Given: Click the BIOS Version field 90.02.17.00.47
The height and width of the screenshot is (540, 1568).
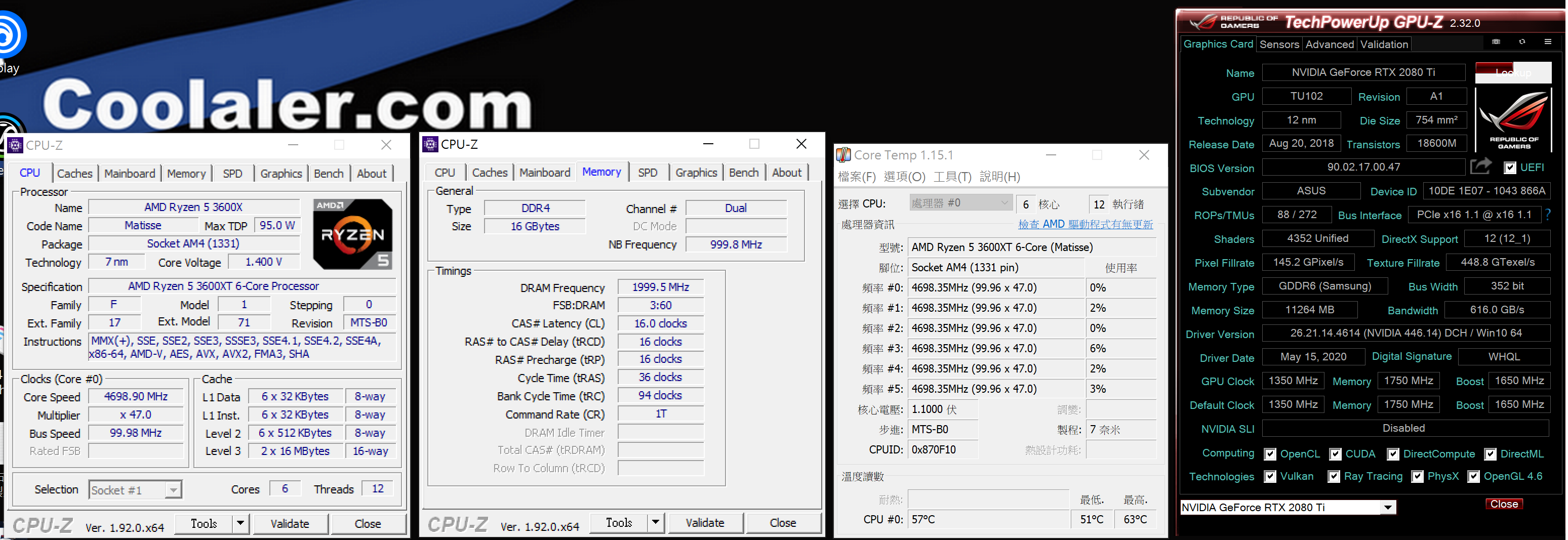Looking at the screenshot, I should coord(1363,167).
